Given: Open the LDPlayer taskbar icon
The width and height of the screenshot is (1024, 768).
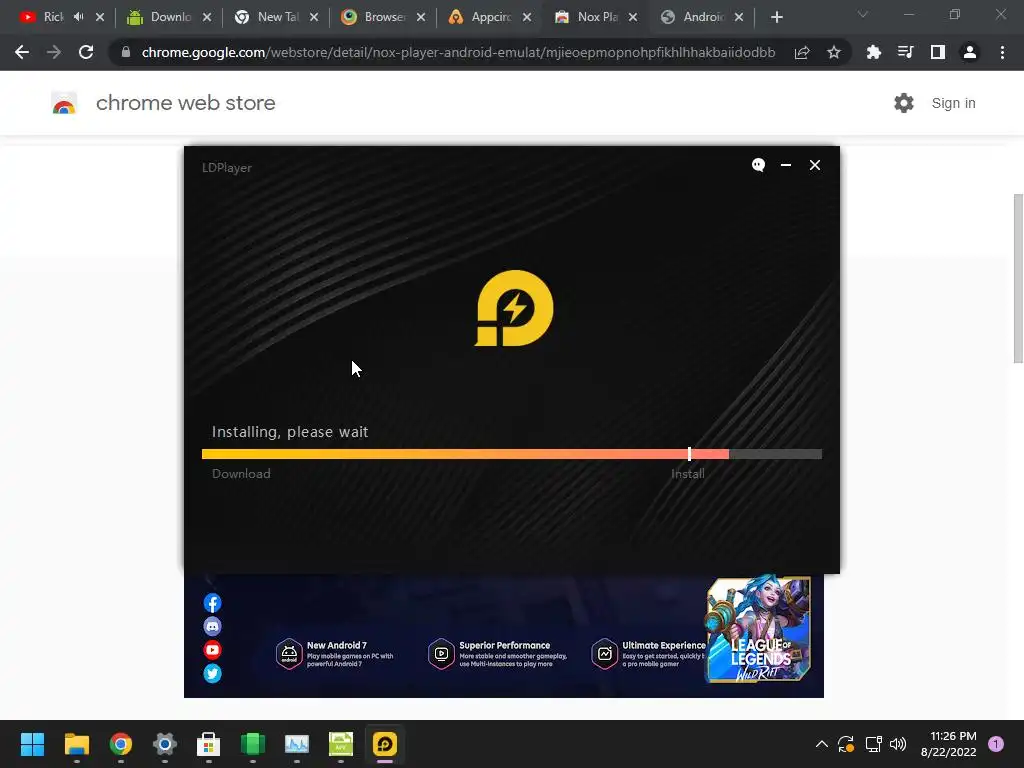Looking at the screenshot, I should [385, 744].
